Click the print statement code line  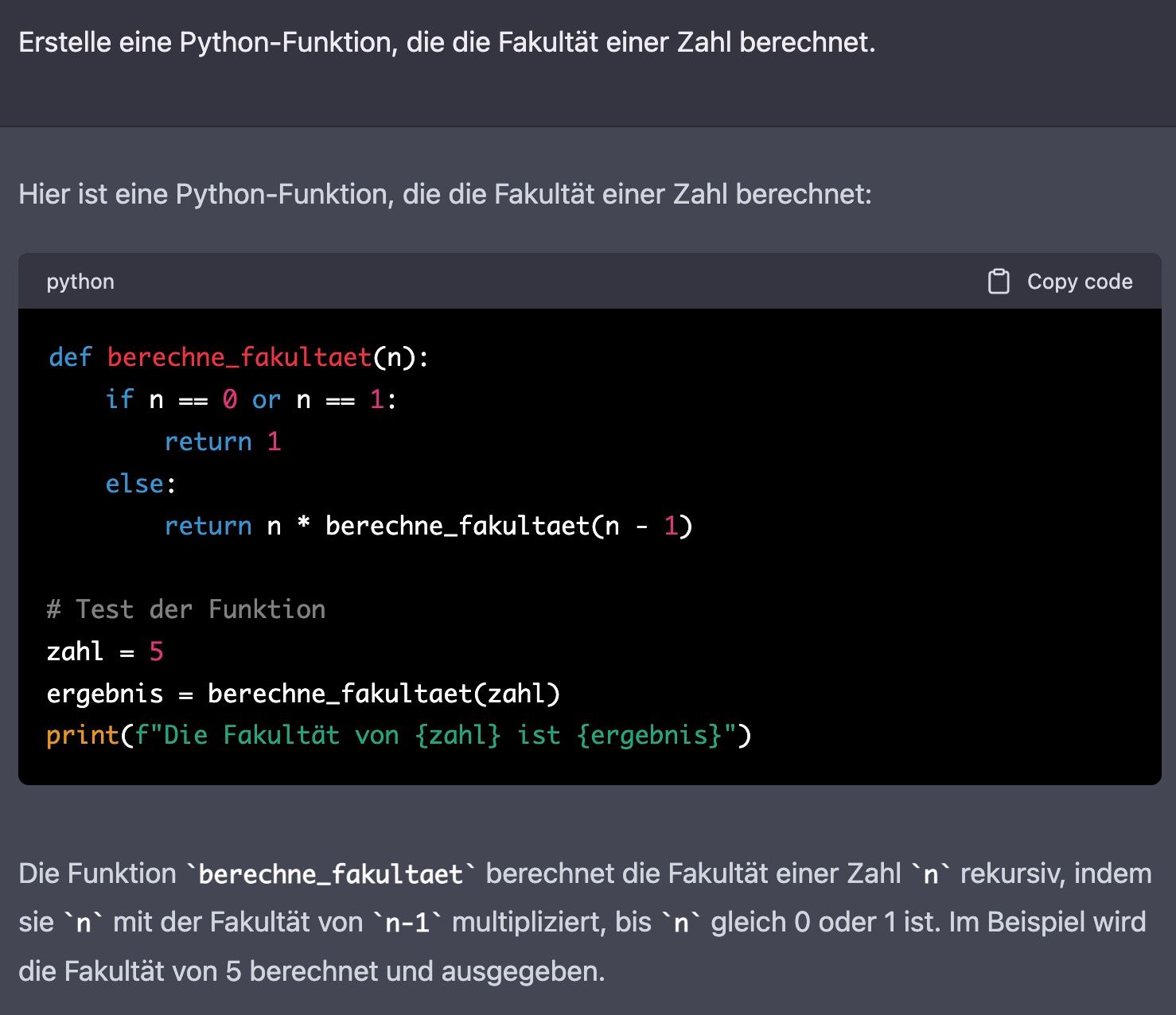click(399, 735)
